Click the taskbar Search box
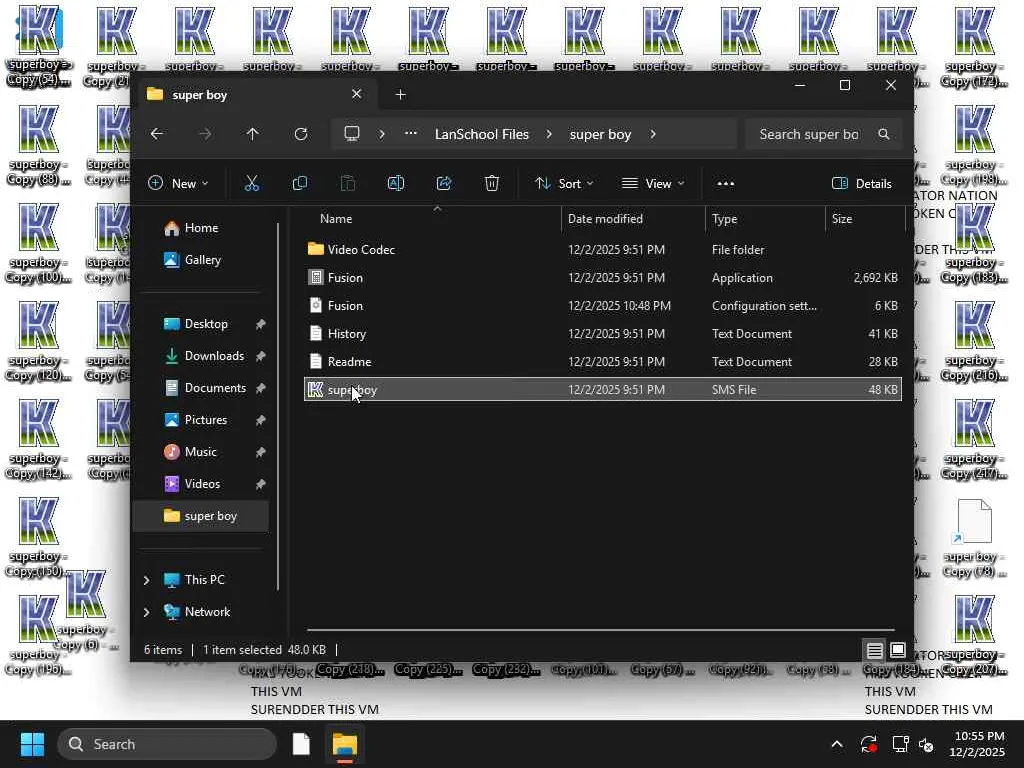 [167, 744]
